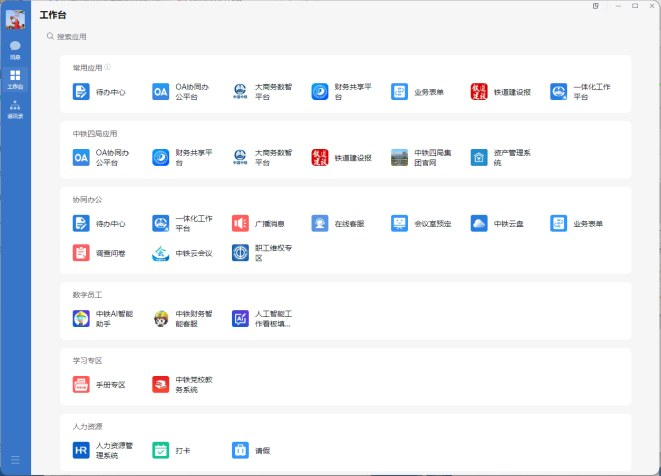Image resolution: width=661 pixels, height=476 pixels.
Task: Switch to the 通讯录 contacts tab
Action: (15, 108)
